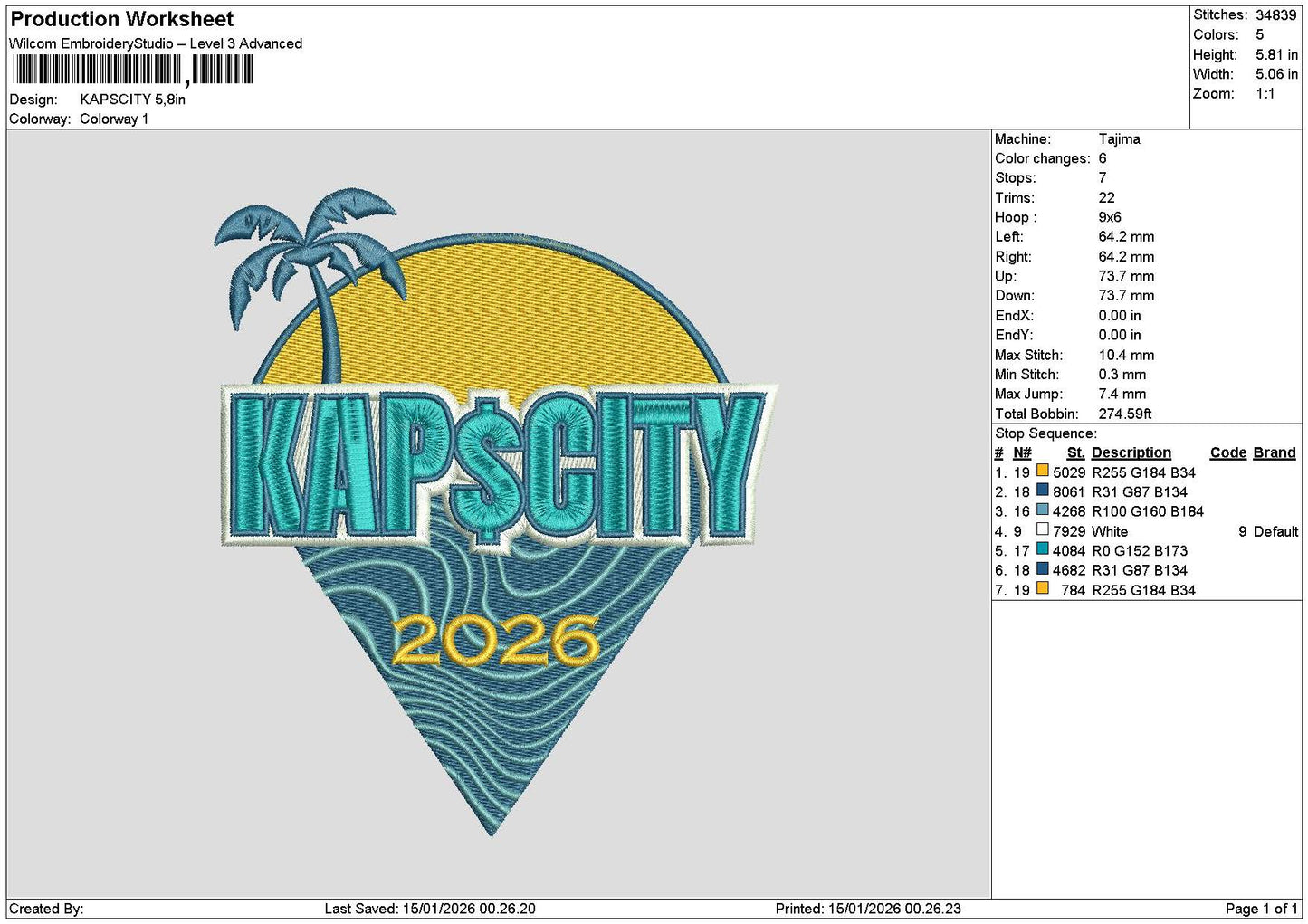Click the light blue swatch for thread 4268
The width and height of the screenshot is (1308, 924).
point(1042,510)
